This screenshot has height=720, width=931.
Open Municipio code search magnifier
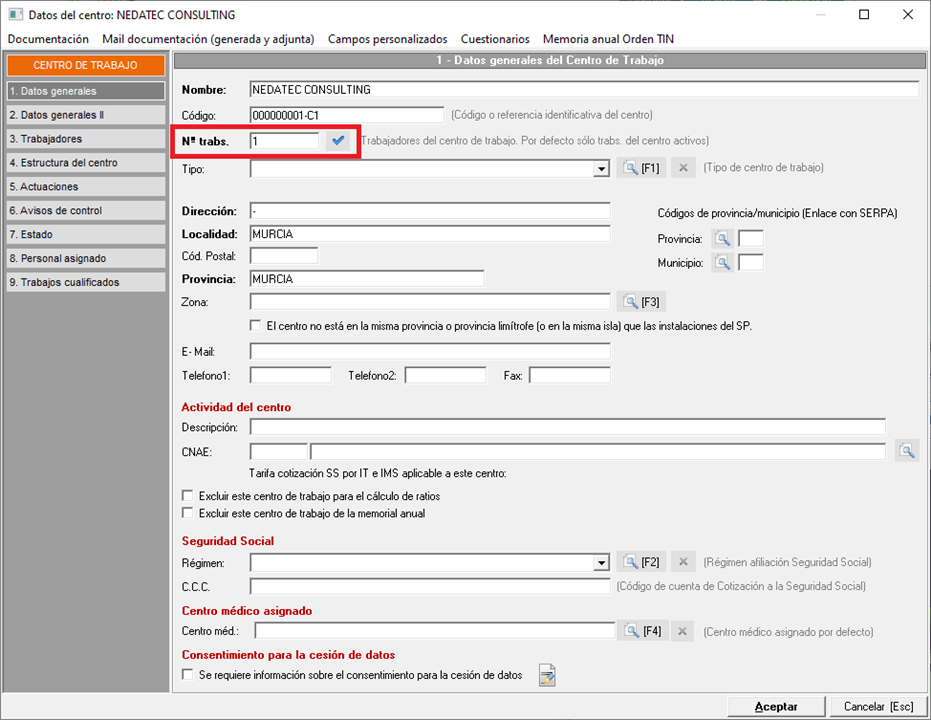click(722, 263)
